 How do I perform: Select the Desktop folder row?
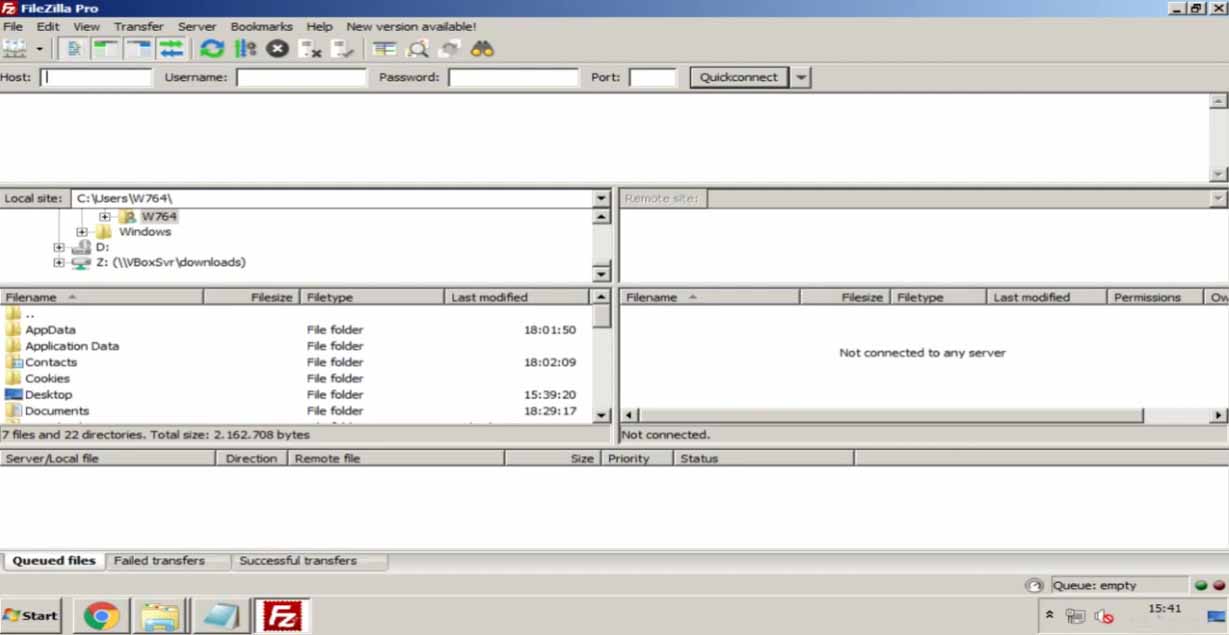pos(296,395)
